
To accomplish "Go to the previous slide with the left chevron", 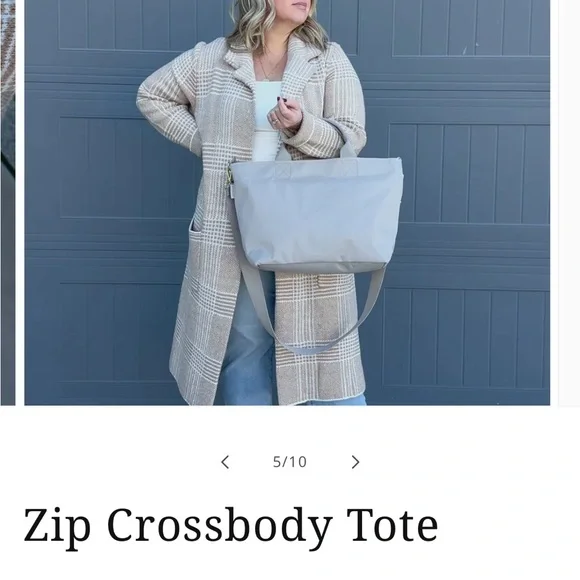I will (x=225, y=462).
